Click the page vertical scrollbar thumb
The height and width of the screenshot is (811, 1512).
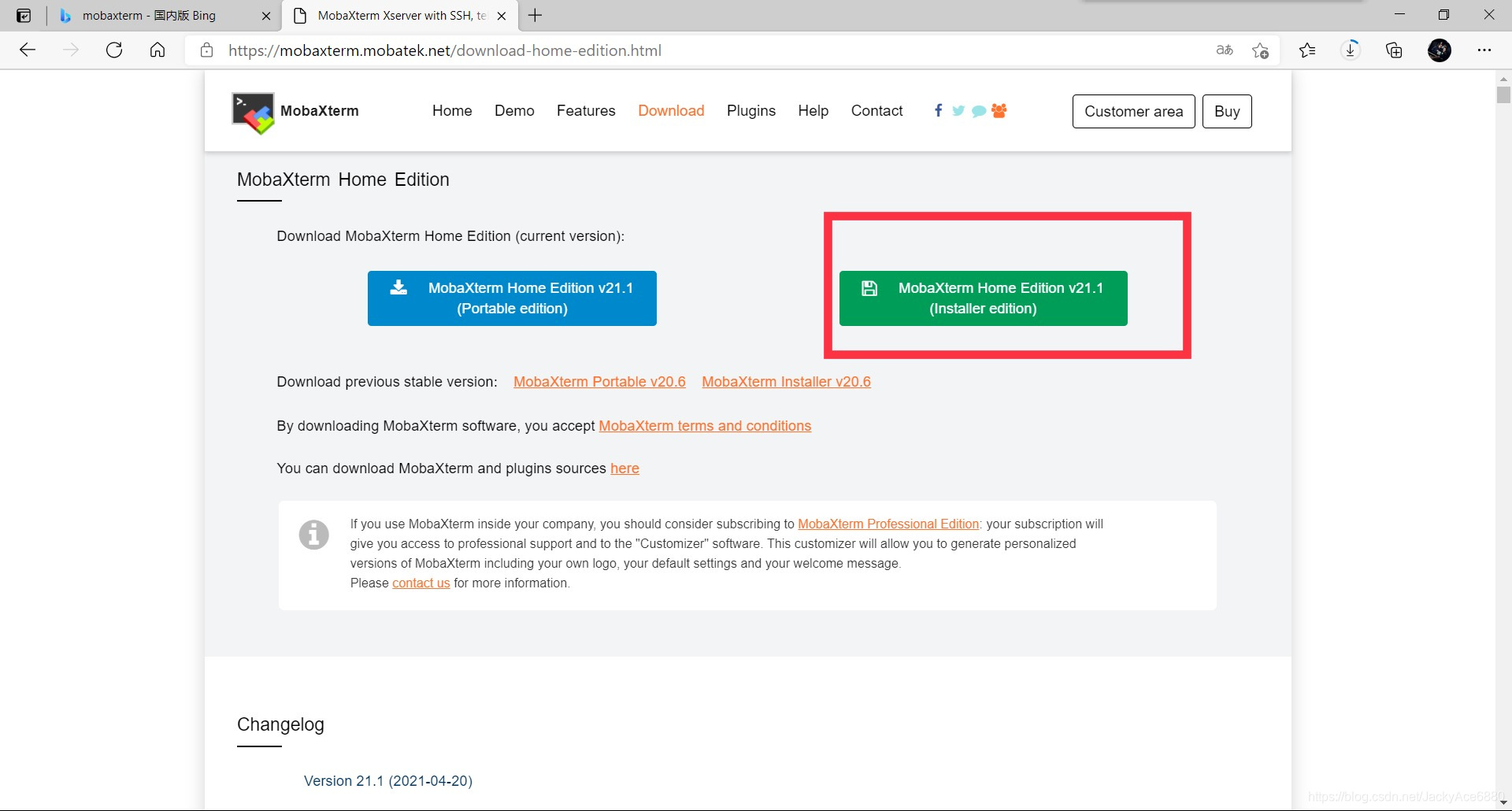1503,94
